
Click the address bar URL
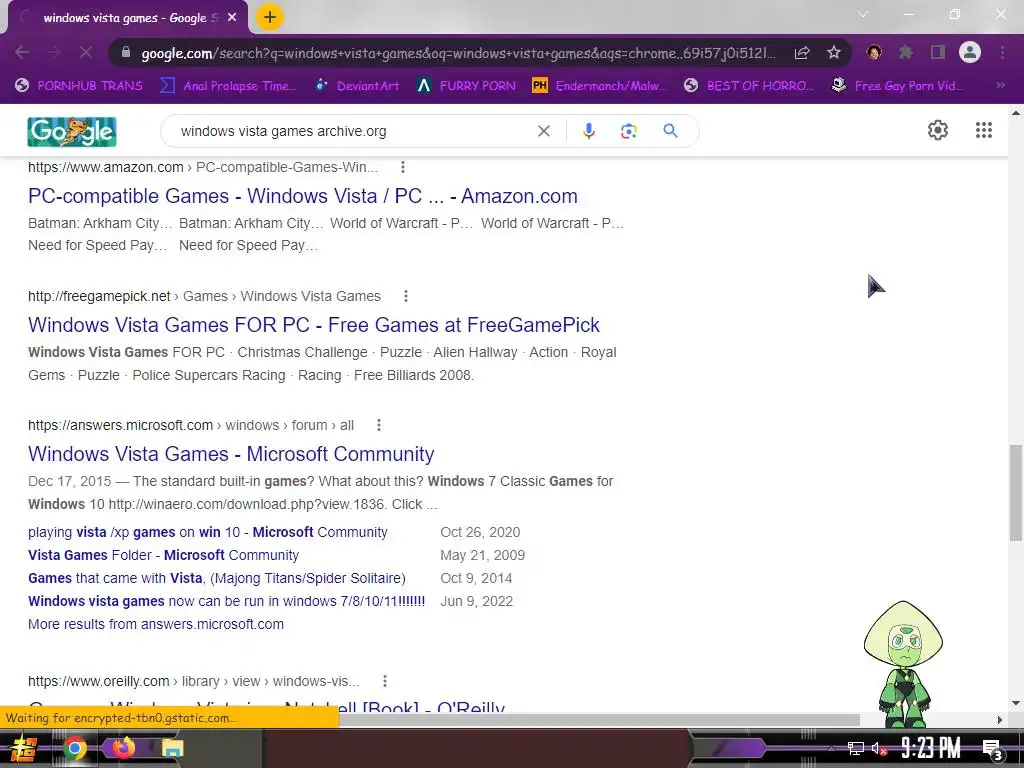tap(457, 53)
